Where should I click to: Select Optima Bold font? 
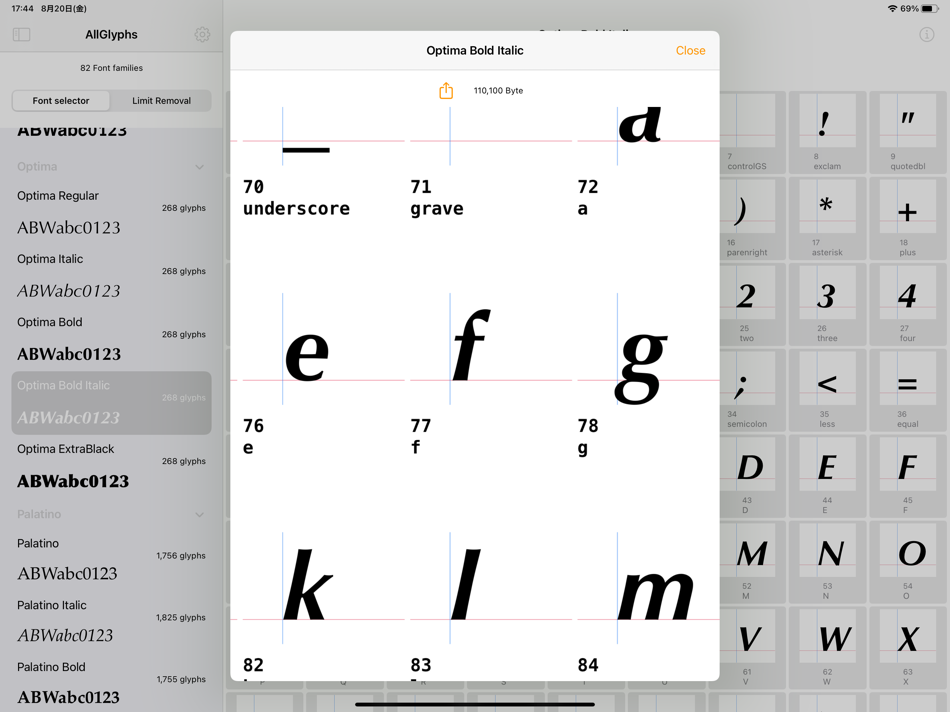[x=111, y=339]
